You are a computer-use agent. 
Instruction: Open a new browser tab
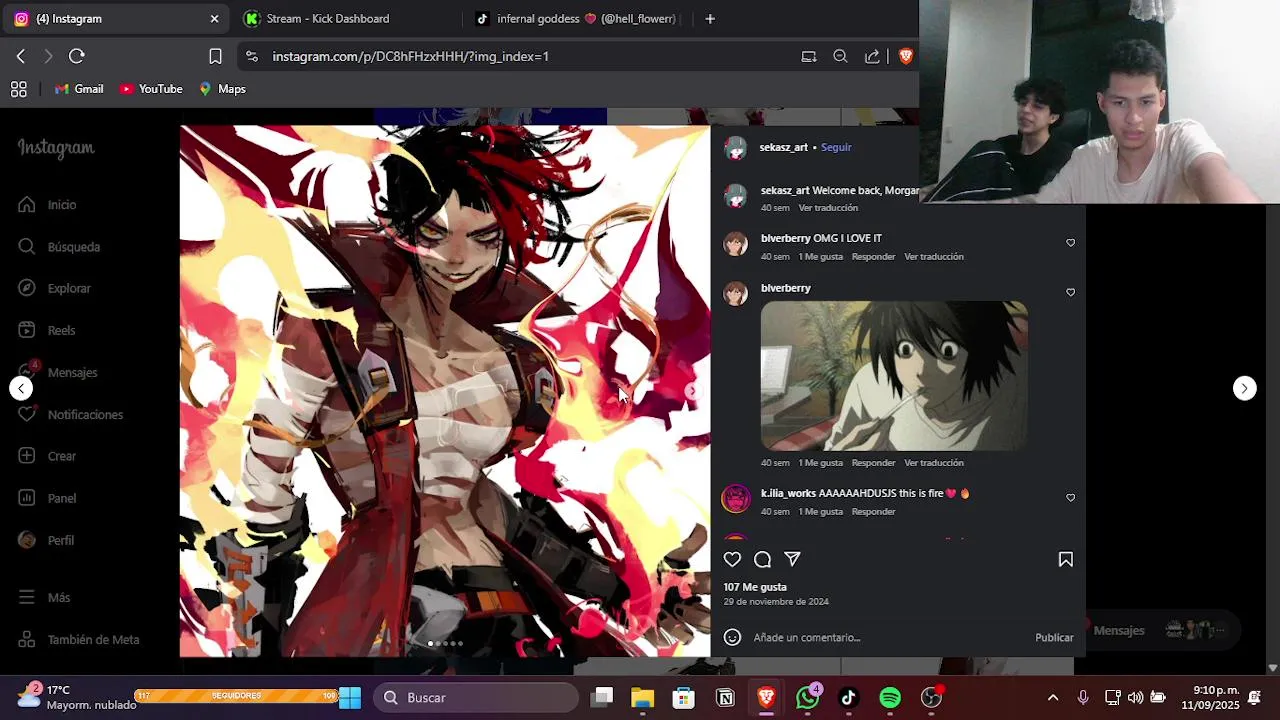(x=710, y=18)
